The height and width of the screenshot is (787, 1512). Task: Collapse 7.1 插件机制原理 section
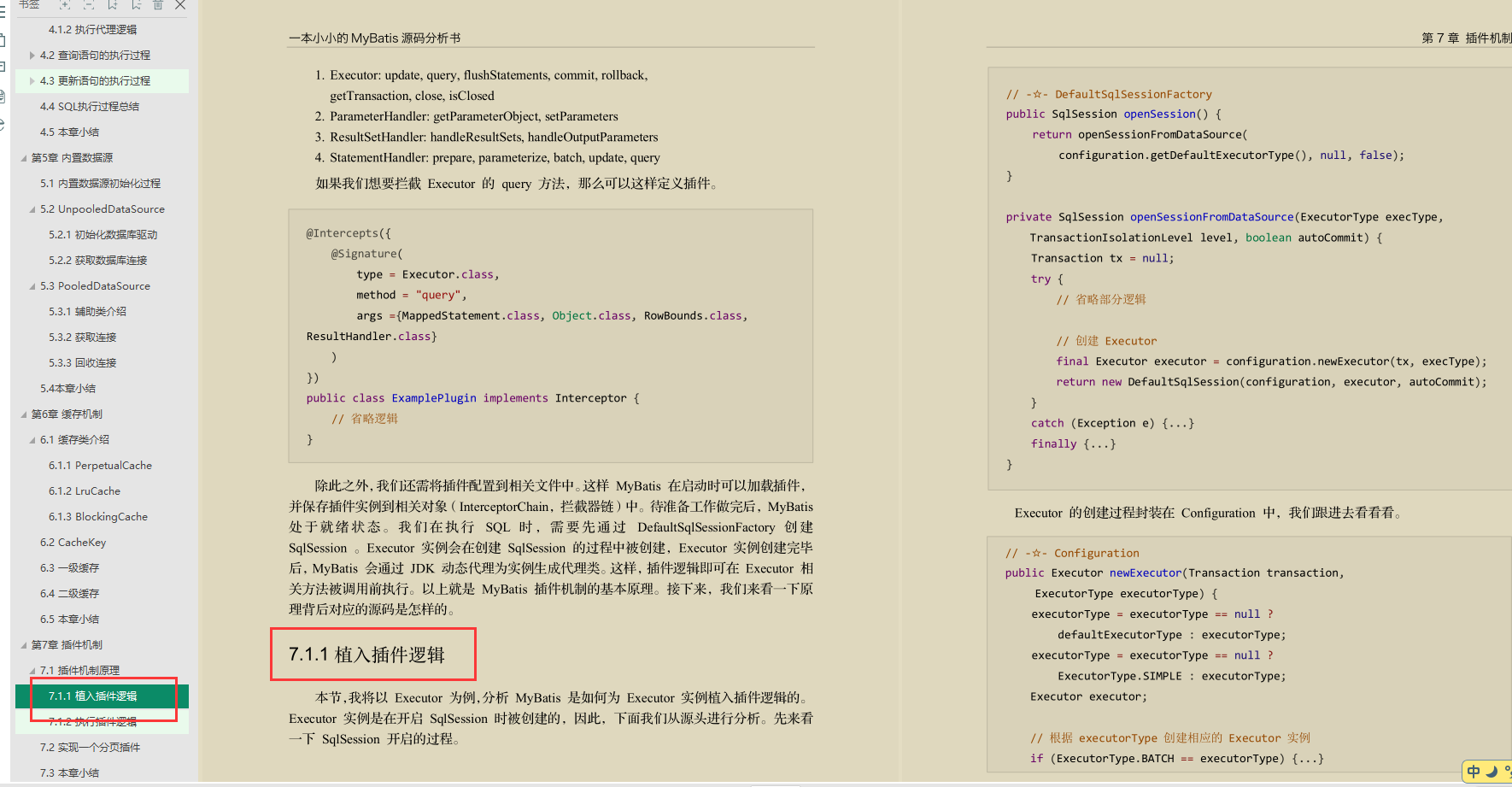32,671
